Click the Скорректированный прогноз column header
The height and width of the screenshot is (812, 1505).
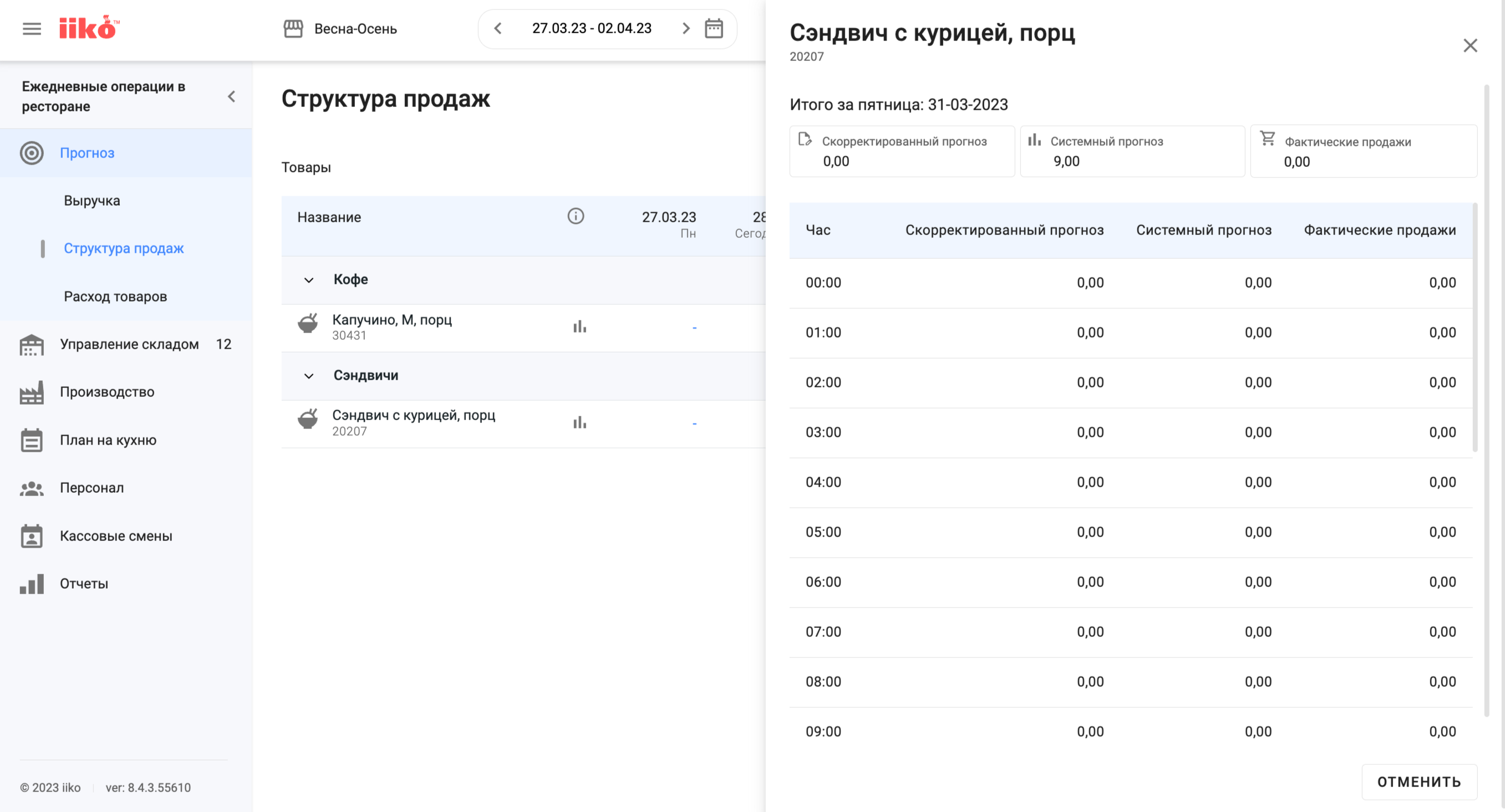pyautogui.click(x=1004, y=230)
